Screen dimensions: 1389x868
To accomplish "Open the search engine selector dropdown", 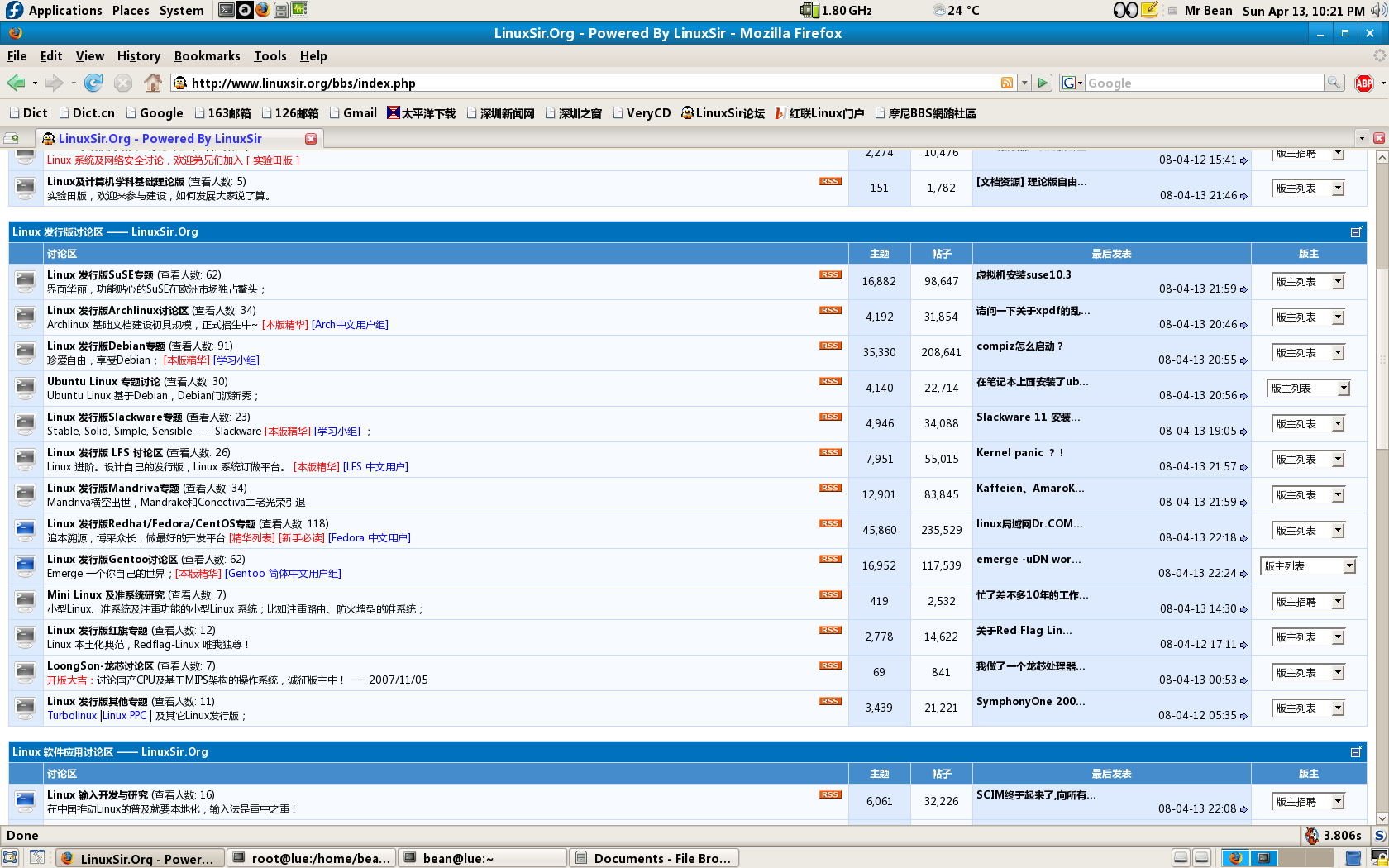I will (x=1072, y=83).
